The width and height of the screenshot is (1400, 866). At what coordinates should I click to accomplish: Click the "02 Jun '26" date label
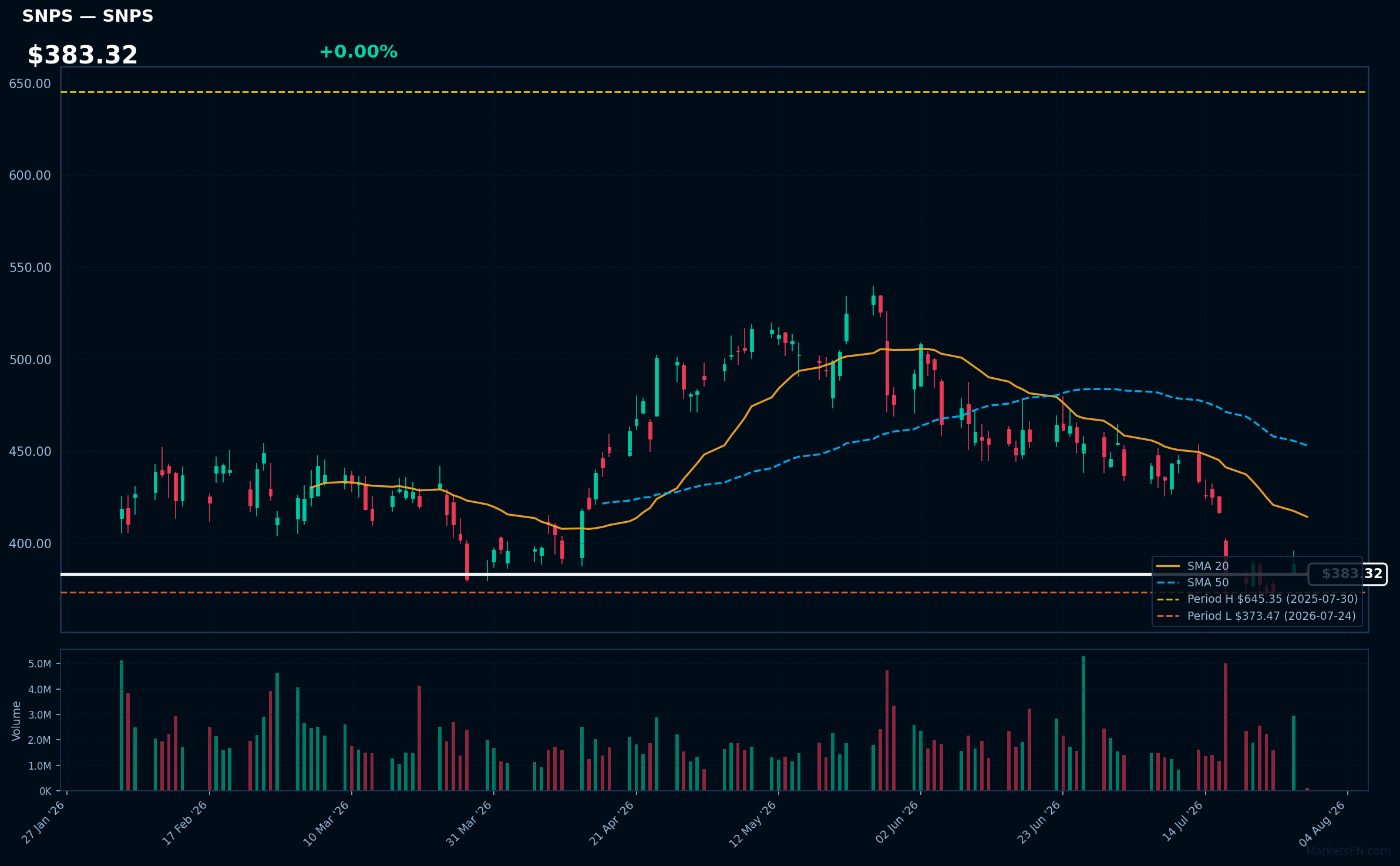897,822
